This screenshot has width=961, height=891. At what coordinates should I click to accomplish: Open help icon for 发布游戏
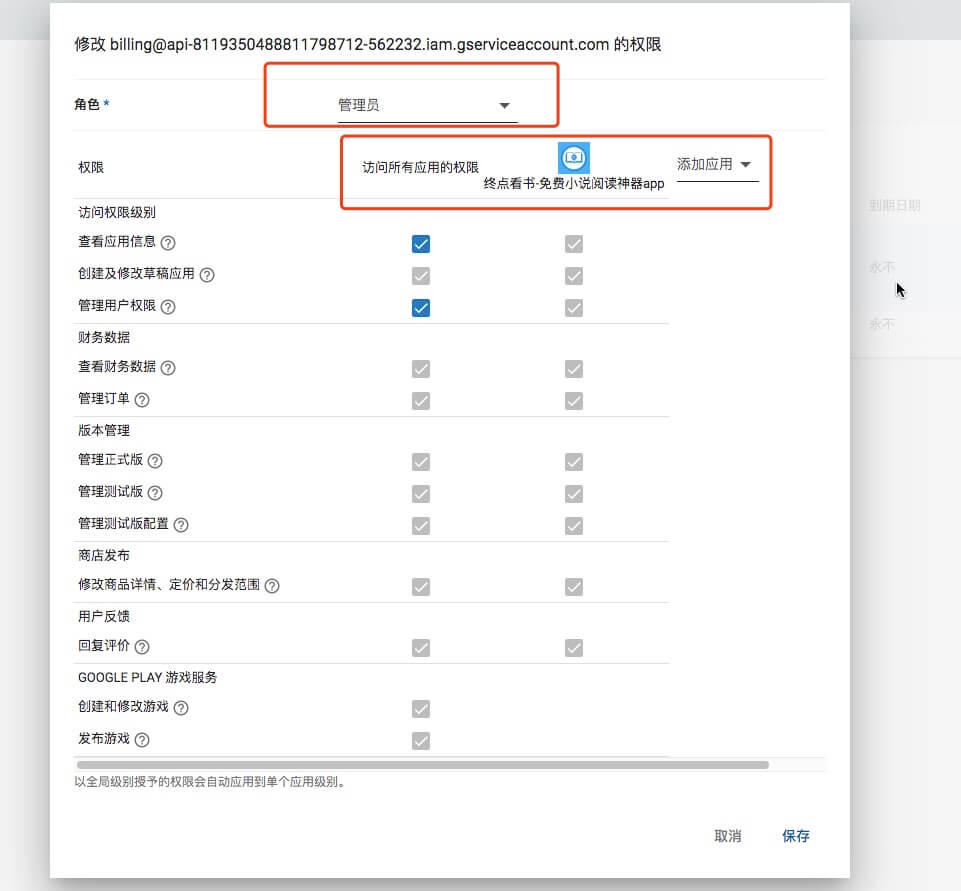(x=142, y=740)
